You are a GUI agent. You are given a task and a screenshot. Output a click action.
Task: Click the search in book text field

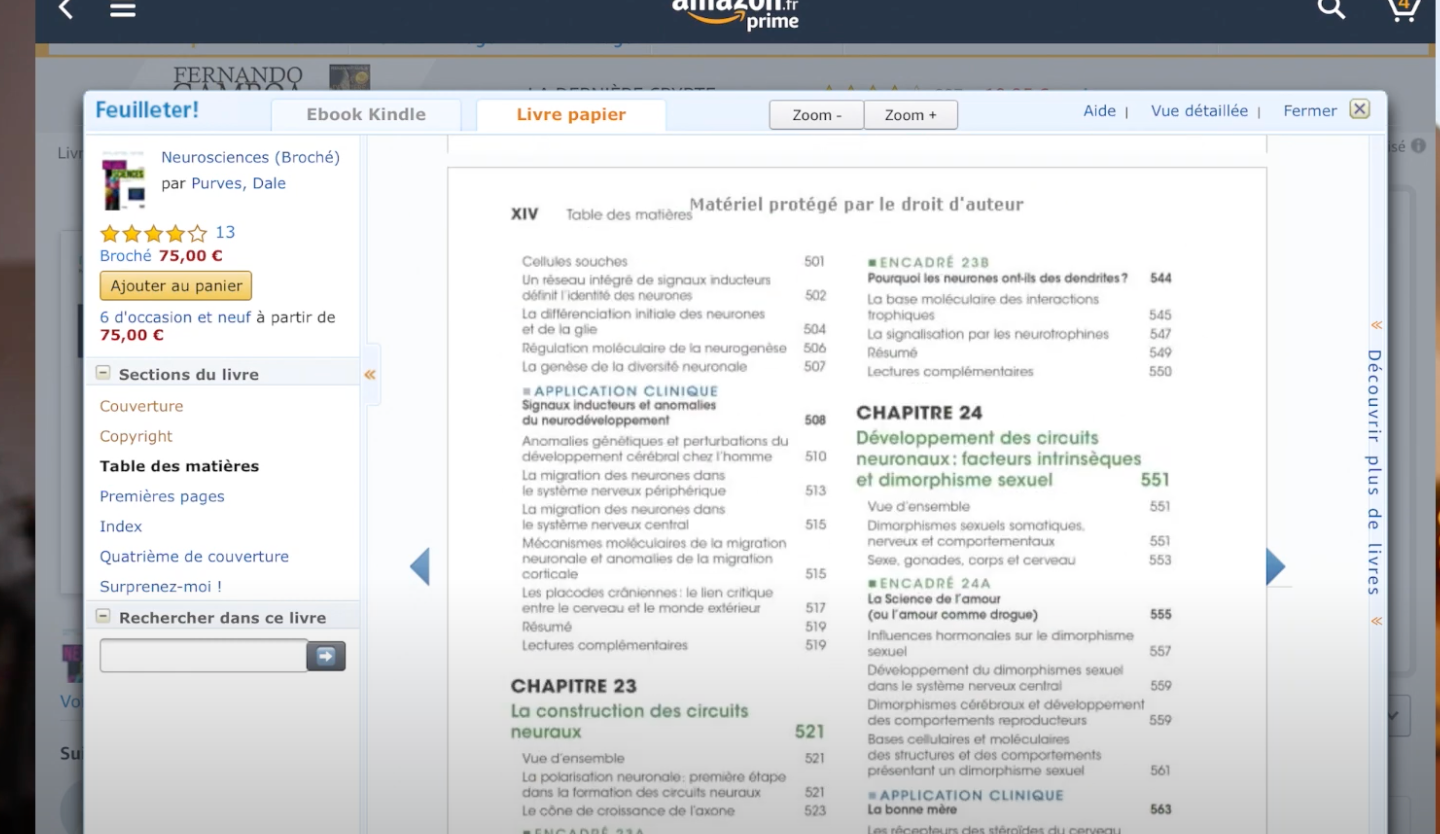pyautogui.click(x=203, y=656)
